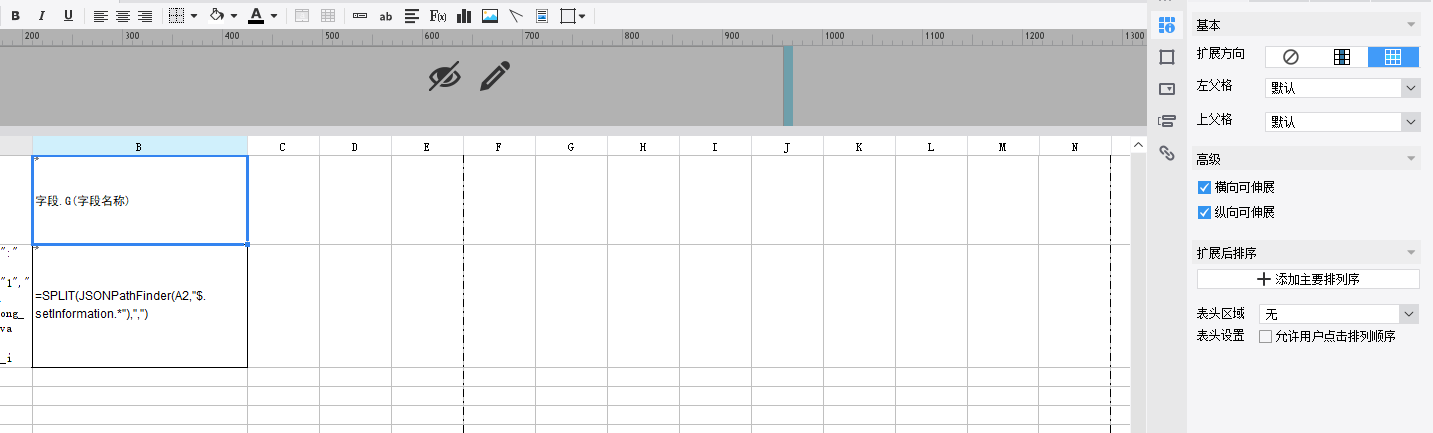Open cell element panel square icon
Screen dimensions: 1433x433
[x=1166, y=56]
